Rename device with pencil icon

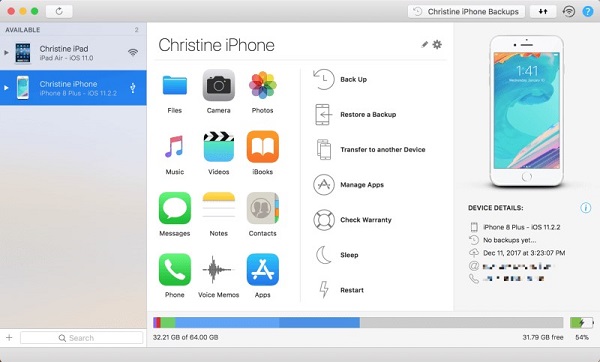coord(424,44)
